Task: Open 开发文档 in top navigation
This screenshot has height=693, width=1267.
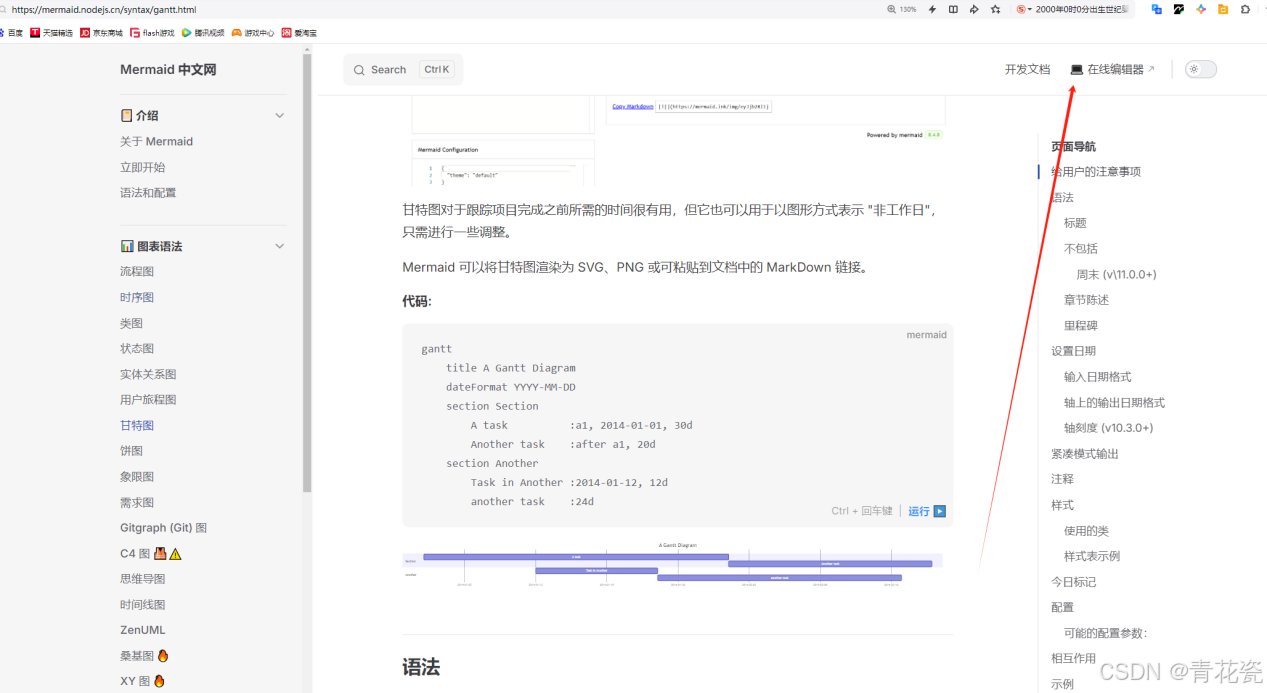Action: click(1027, 70)
